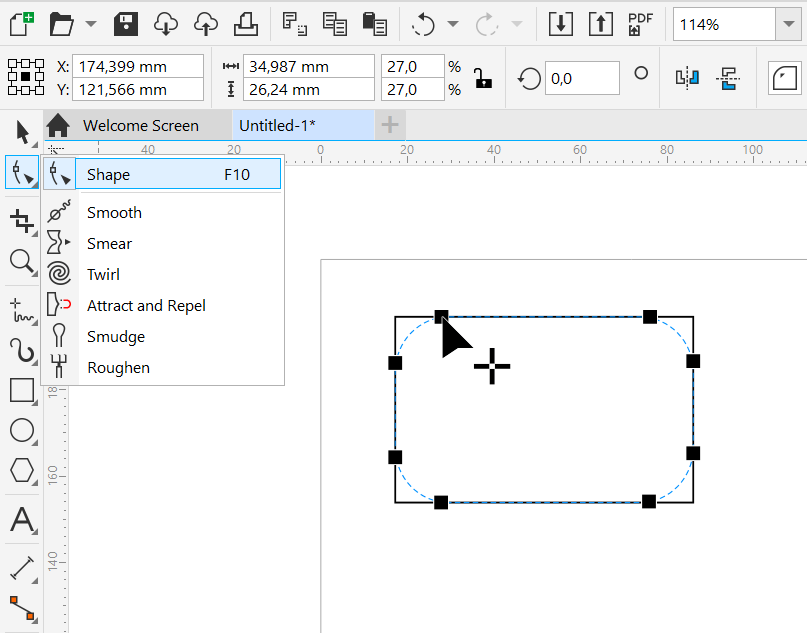Open the redo history dropdown
The image size is (807, 633).
pyautogui.click(x=517, y=24)
